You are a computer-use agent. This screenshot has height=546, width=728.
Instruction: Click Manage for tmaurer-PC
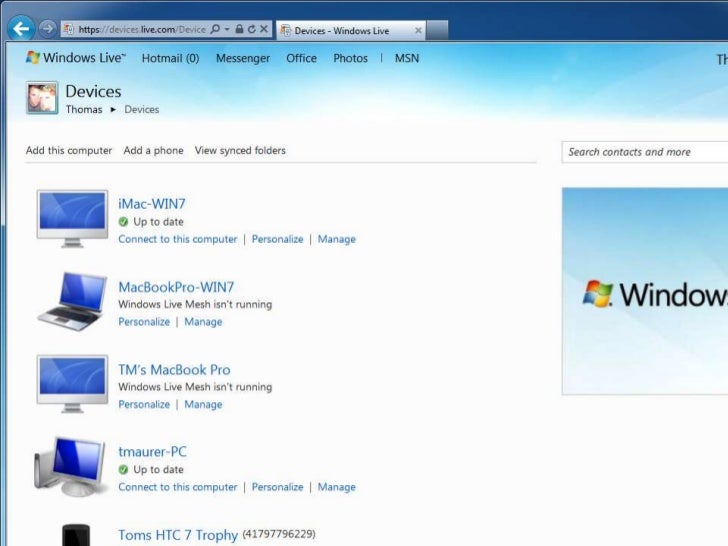pos(337,487)
